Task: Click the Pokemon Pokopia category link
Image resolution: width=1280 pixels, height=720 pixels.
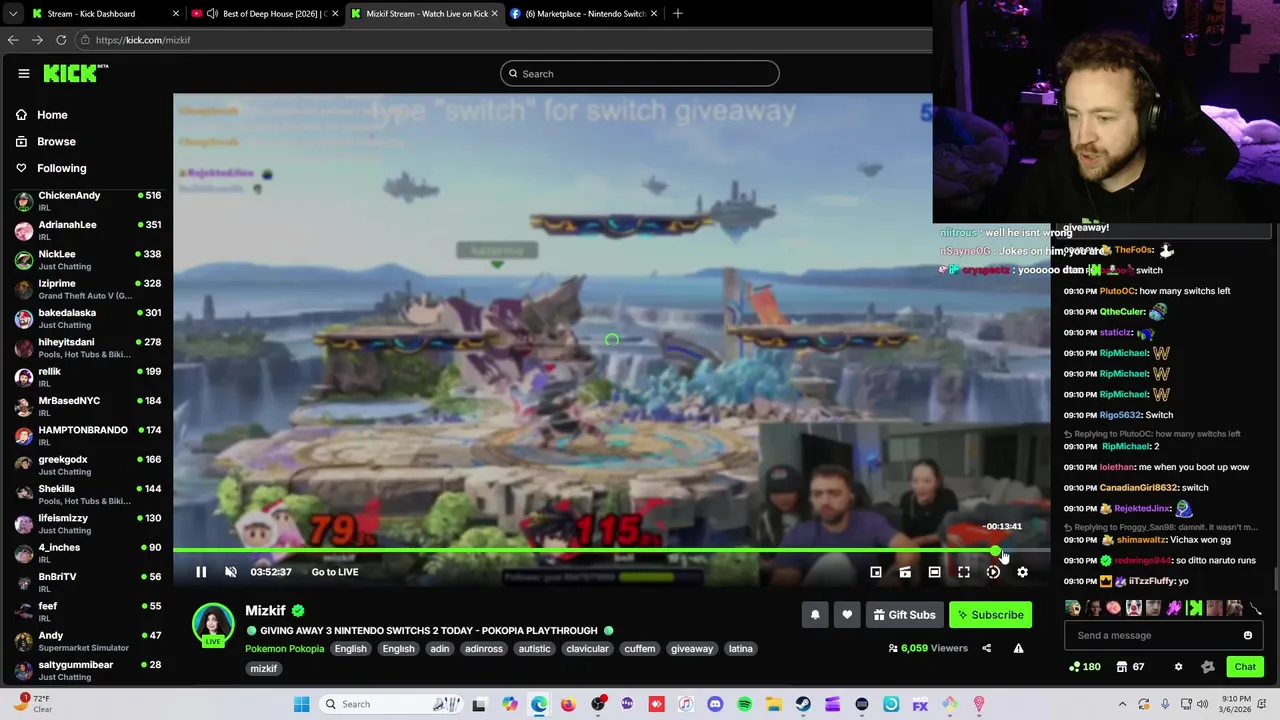Action: (x=285, y=649)
